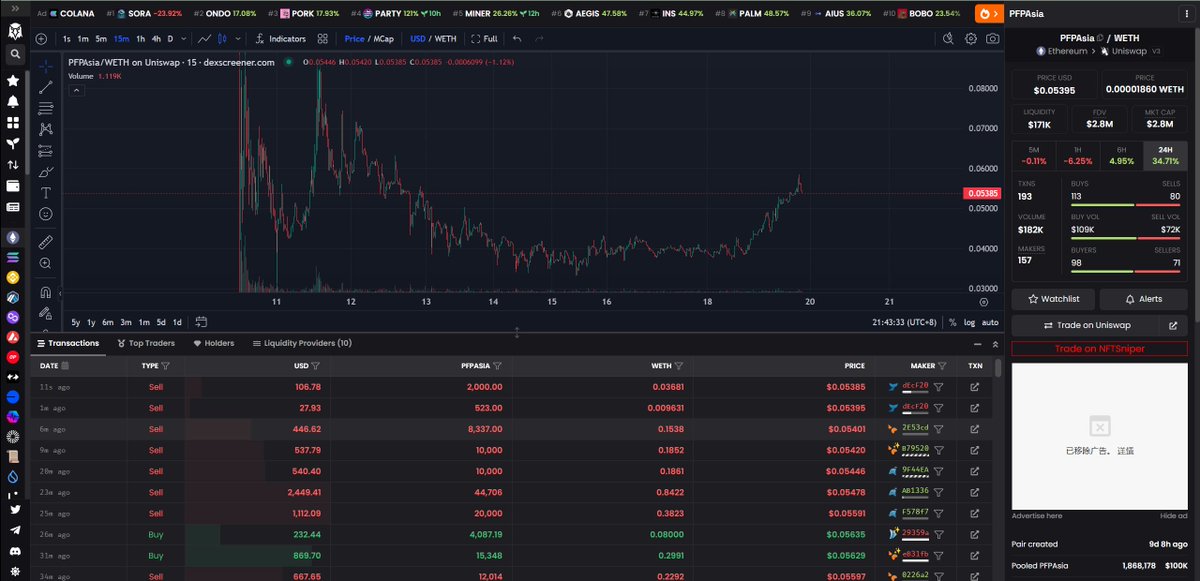Open the Twitter icon in sidebar
Viewport: 1200px width, 581px height.
pyautogui.click(x=13, y=509)
